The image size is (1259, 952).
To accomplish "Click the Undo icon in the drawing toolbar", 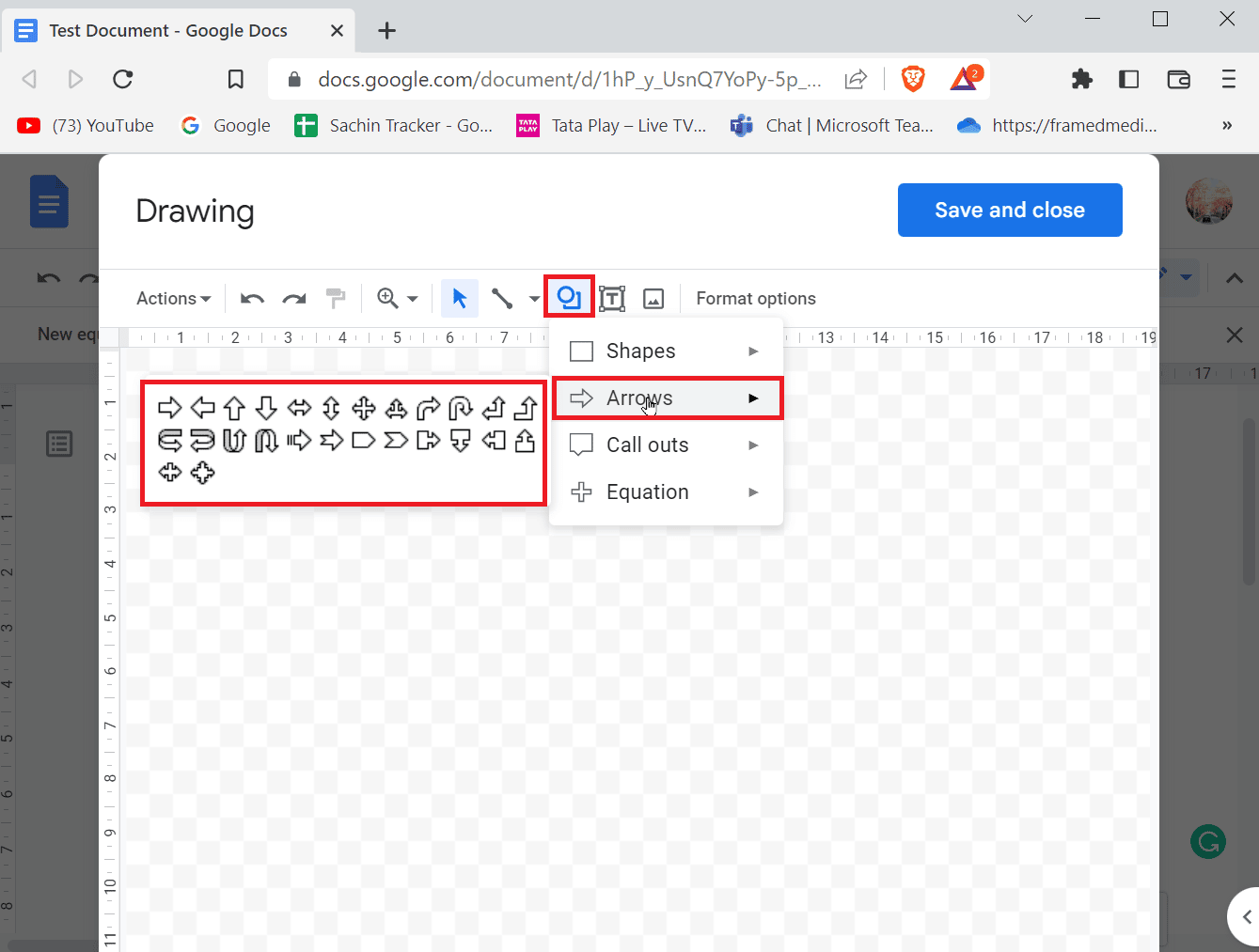I will pyautogui.click(x=252, y=297).
